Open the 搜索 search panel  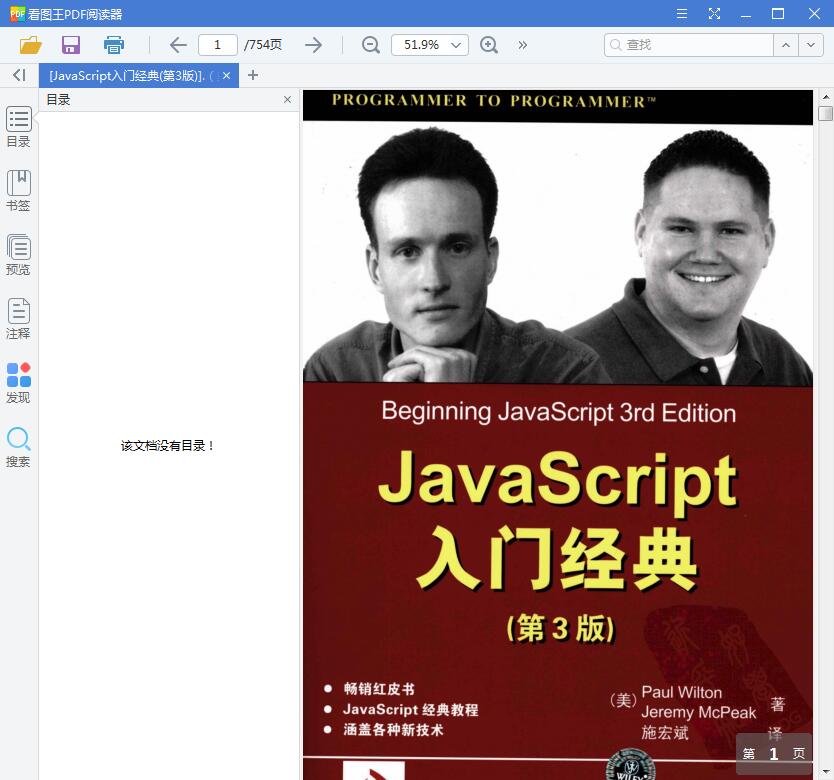click(x=19, y=447)
